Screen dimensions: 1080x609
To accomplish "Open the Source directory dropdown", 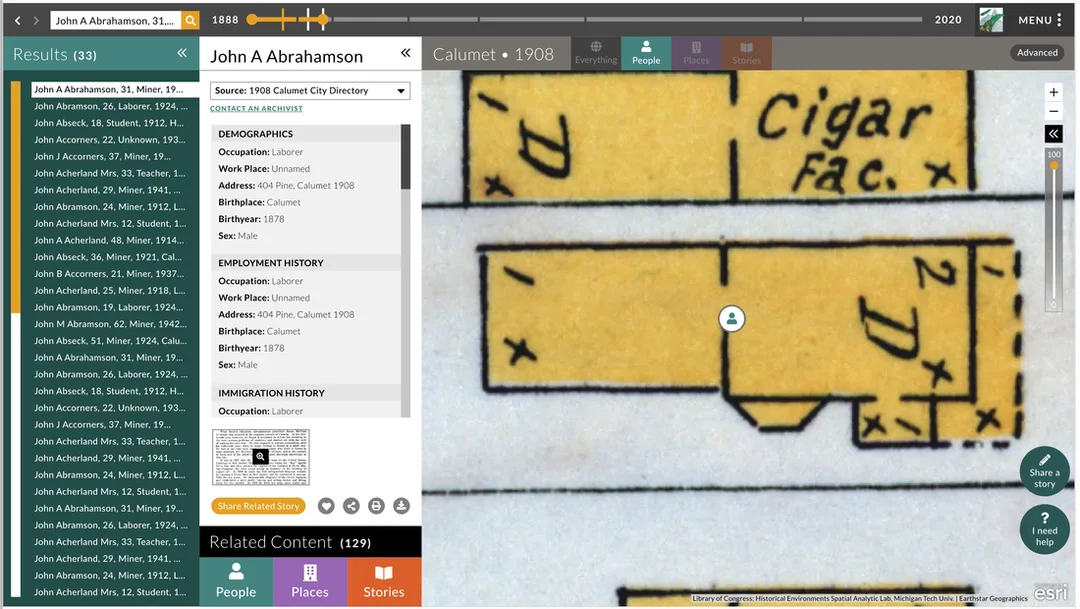I will tap(310, 90).
